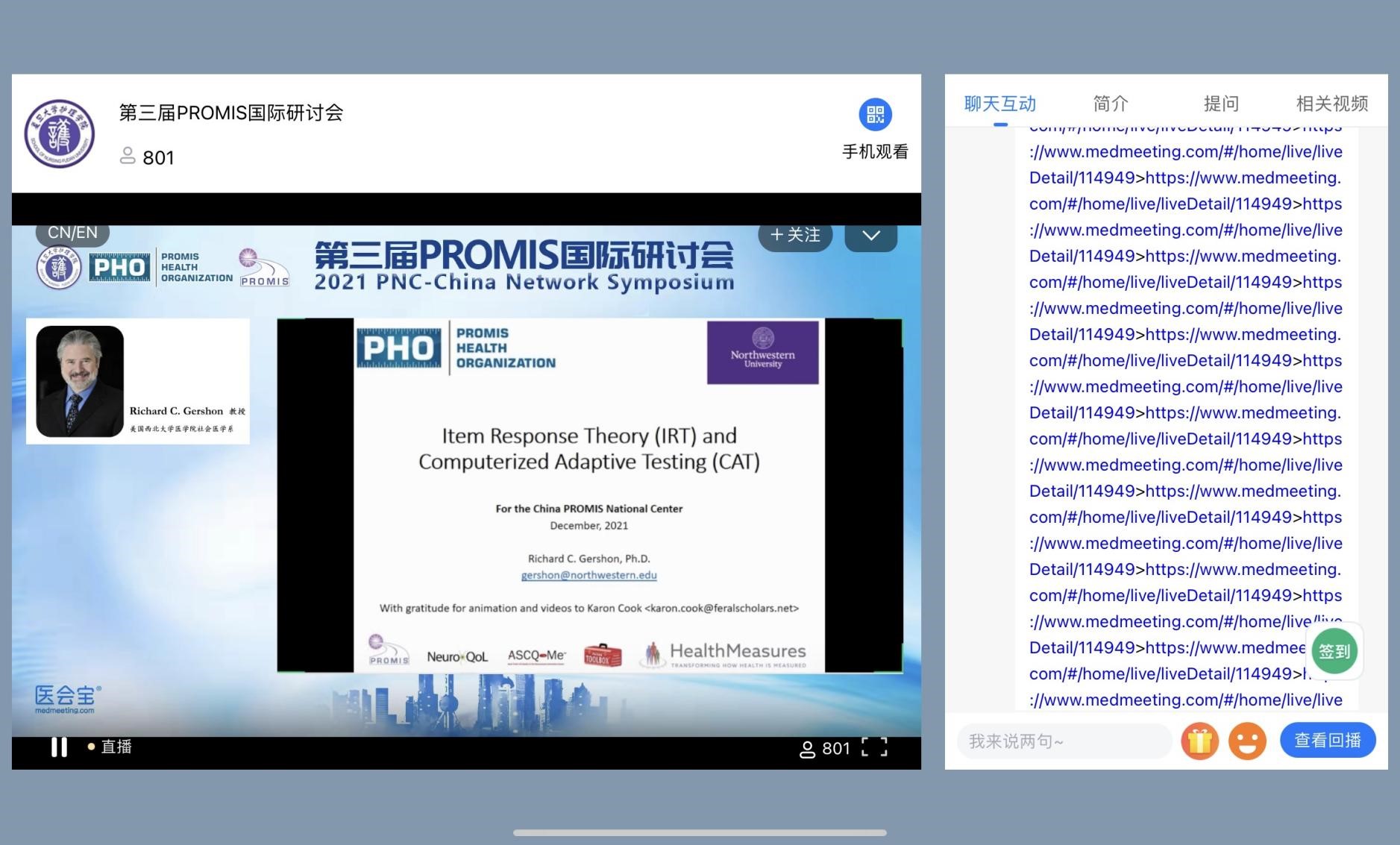1400x845 pixels.
Task: Toggle CN/EN language switch
Action: tap(72, 233)
